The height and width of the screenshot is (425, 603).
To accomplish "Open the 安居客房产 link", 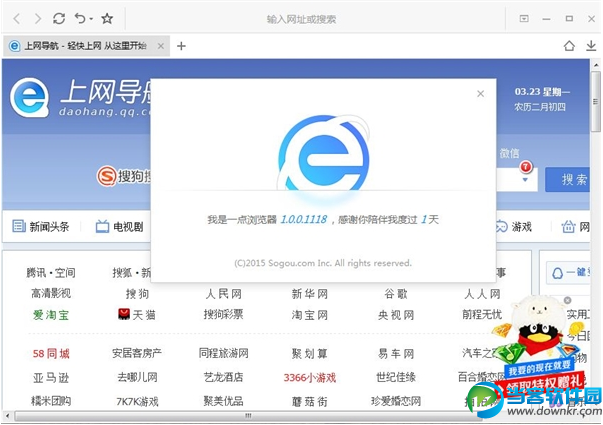I will (137, 353).
